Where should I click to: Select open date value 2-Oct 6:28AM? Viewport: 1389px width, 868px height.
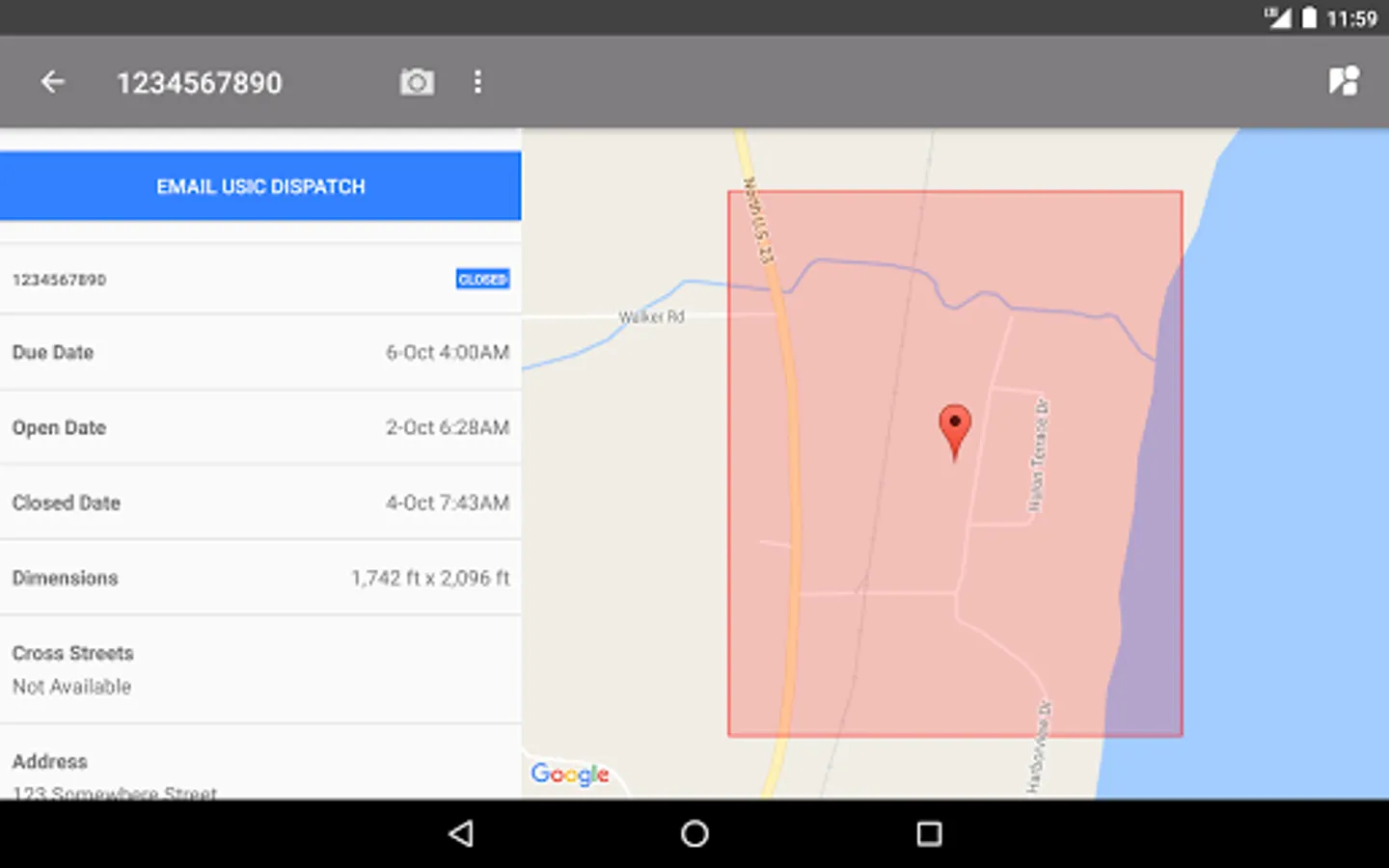[448, 428]
